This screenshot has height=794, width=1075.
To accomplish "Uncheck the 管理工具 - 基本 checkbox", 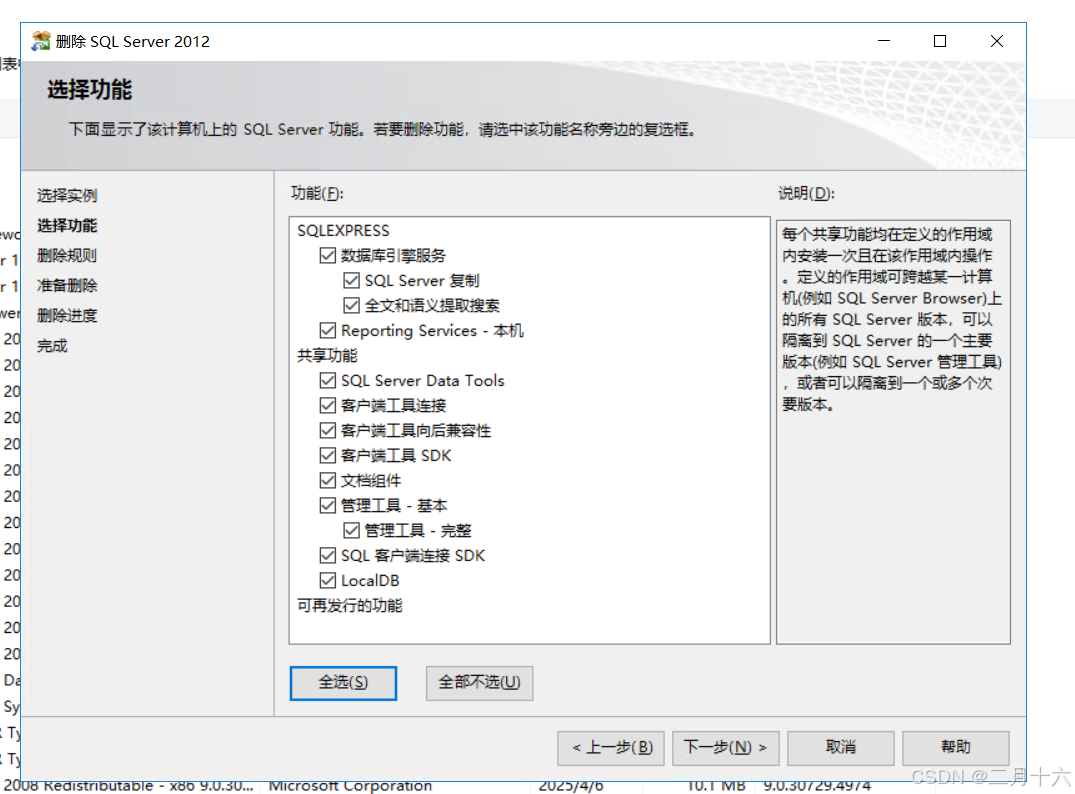I will [x=328, y=505].
